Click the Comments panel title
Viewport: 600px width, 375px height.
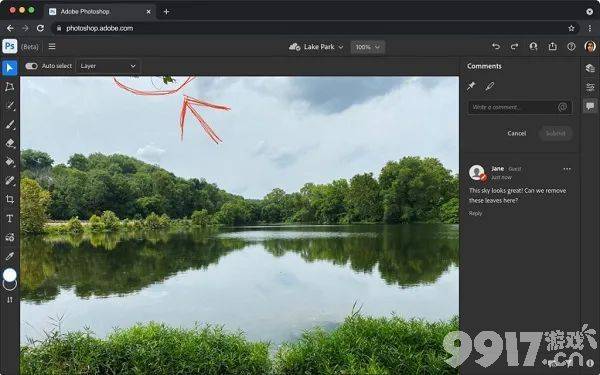coord(484,66)
